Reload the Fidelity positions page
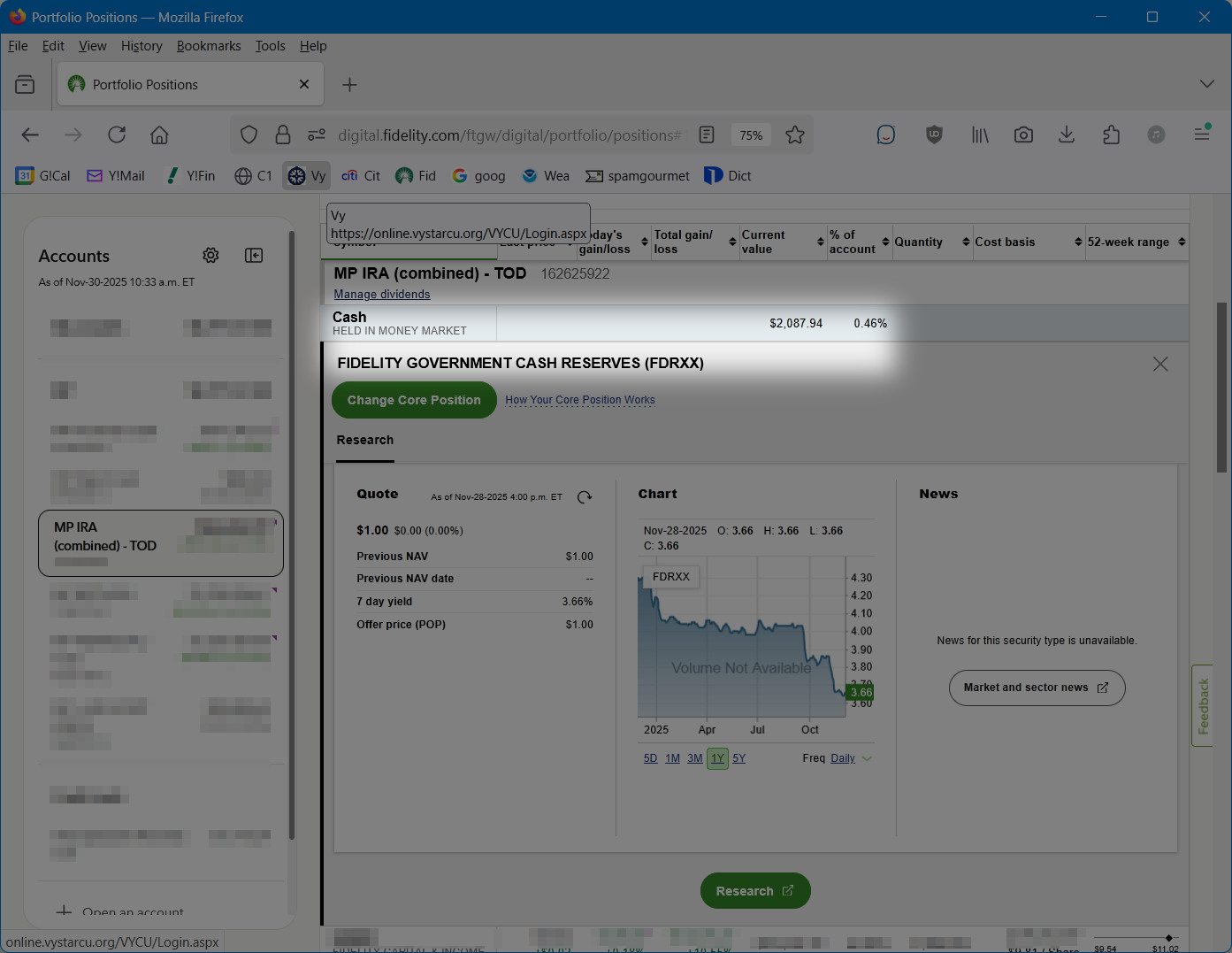Viewport: 1232px width, 953px height. (117, 134)
